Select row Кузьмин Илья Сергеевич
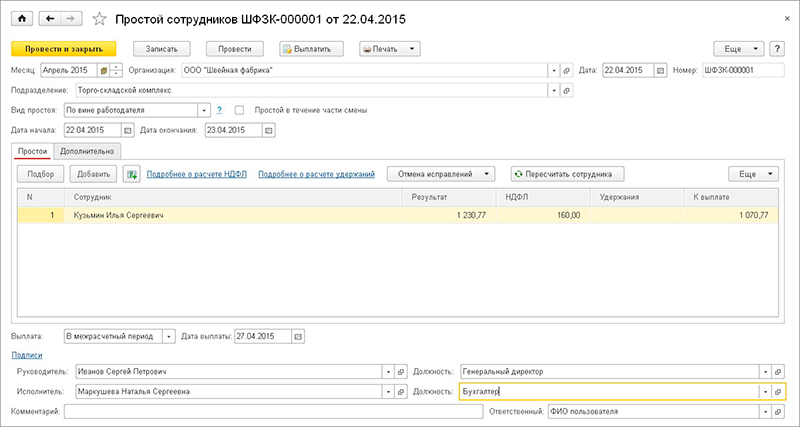800x427 pixels. pos(398,215)
